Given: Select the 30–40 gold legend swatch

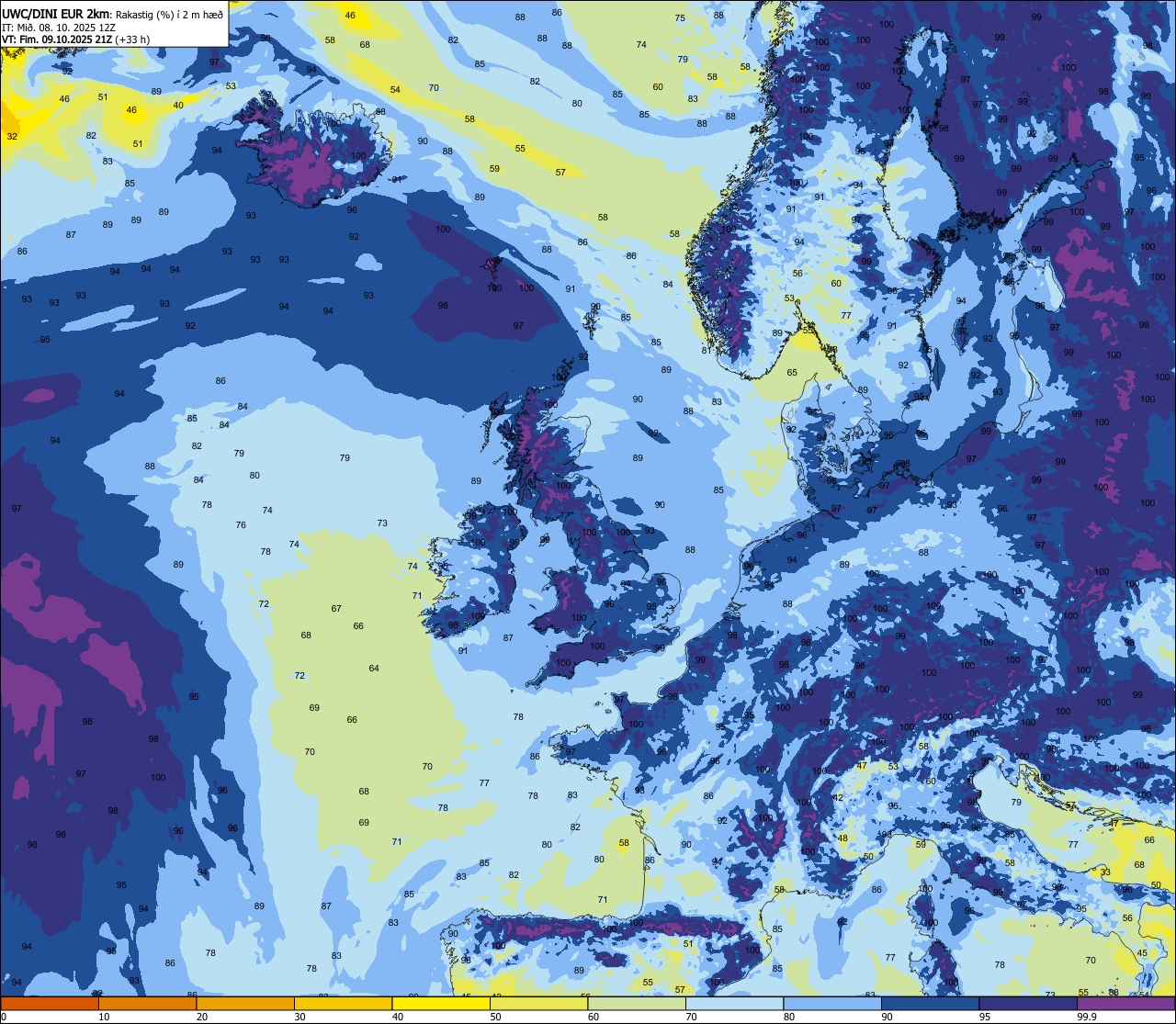Looking at the screenshot, I should (343, 1003).
